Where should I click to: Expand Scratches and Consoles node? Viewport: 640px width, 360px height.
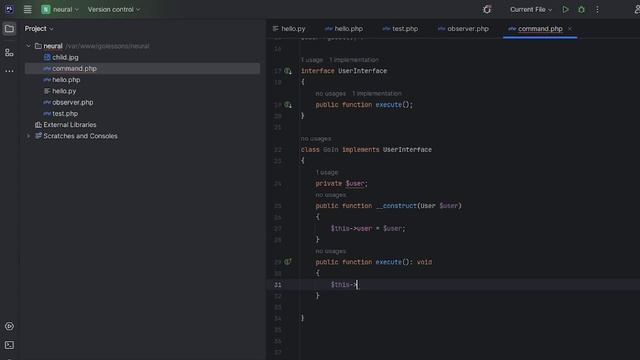click(x=29, y=136)
